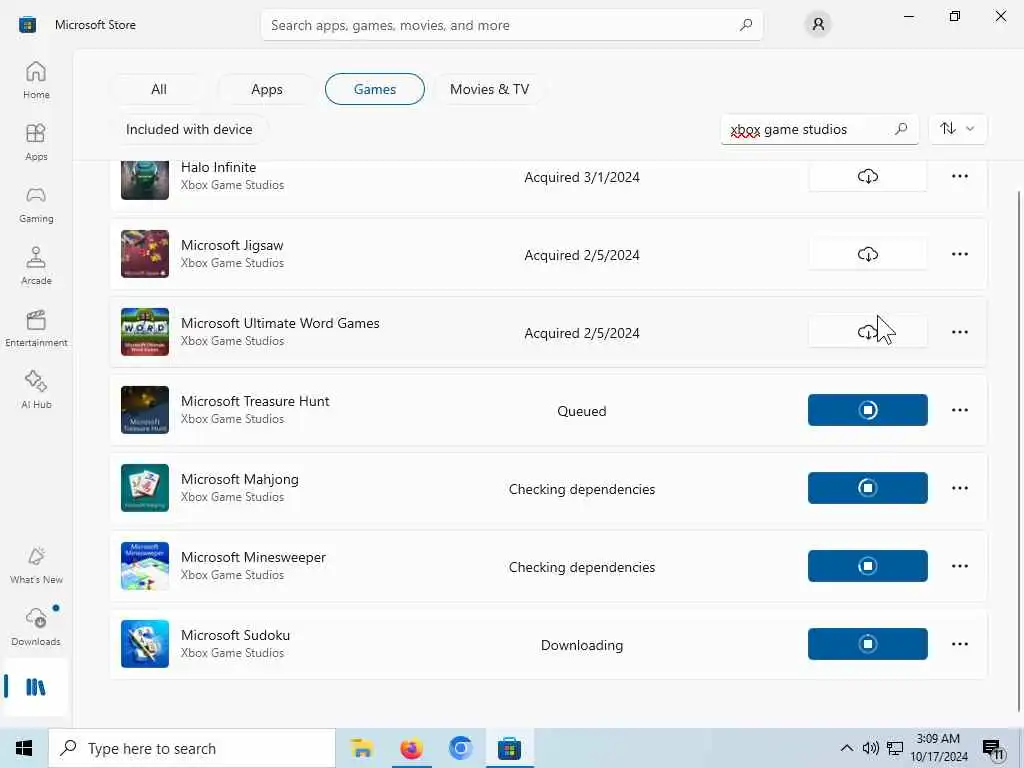The height and width of the screenshot is (768, 1024).
Task: Switch to the All filter tab
Action: pyautogui.click(x=159, y=89)
